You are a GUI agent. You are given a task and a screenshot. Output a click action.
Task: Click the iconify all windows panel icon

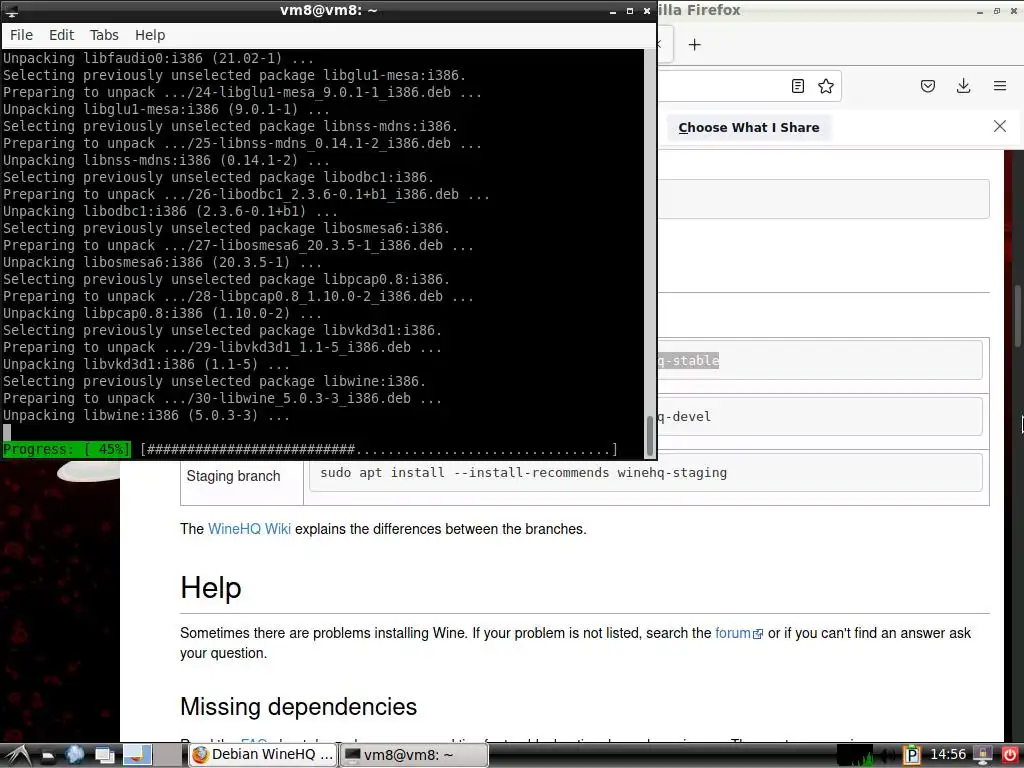point(104,755)
